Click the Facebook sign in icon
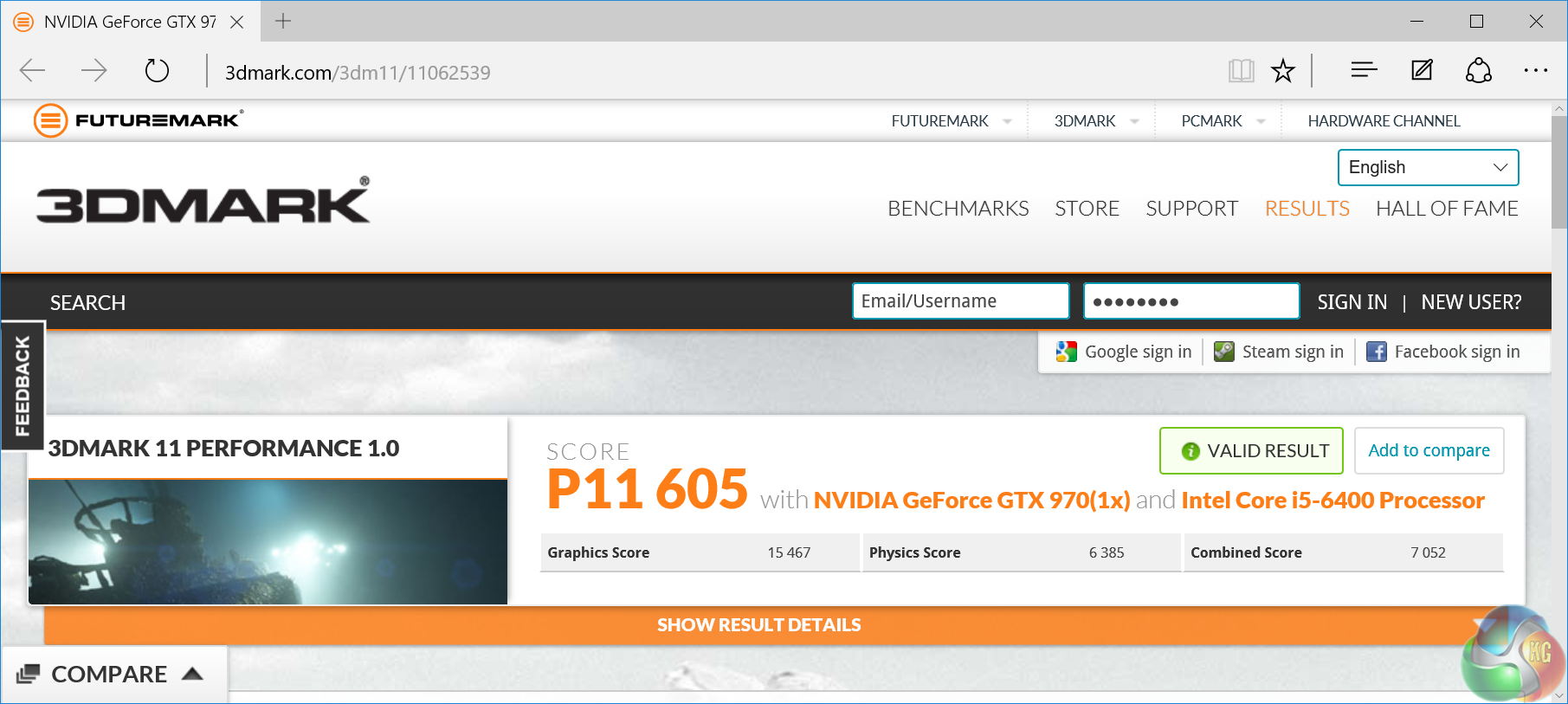 coord(1377,352)
